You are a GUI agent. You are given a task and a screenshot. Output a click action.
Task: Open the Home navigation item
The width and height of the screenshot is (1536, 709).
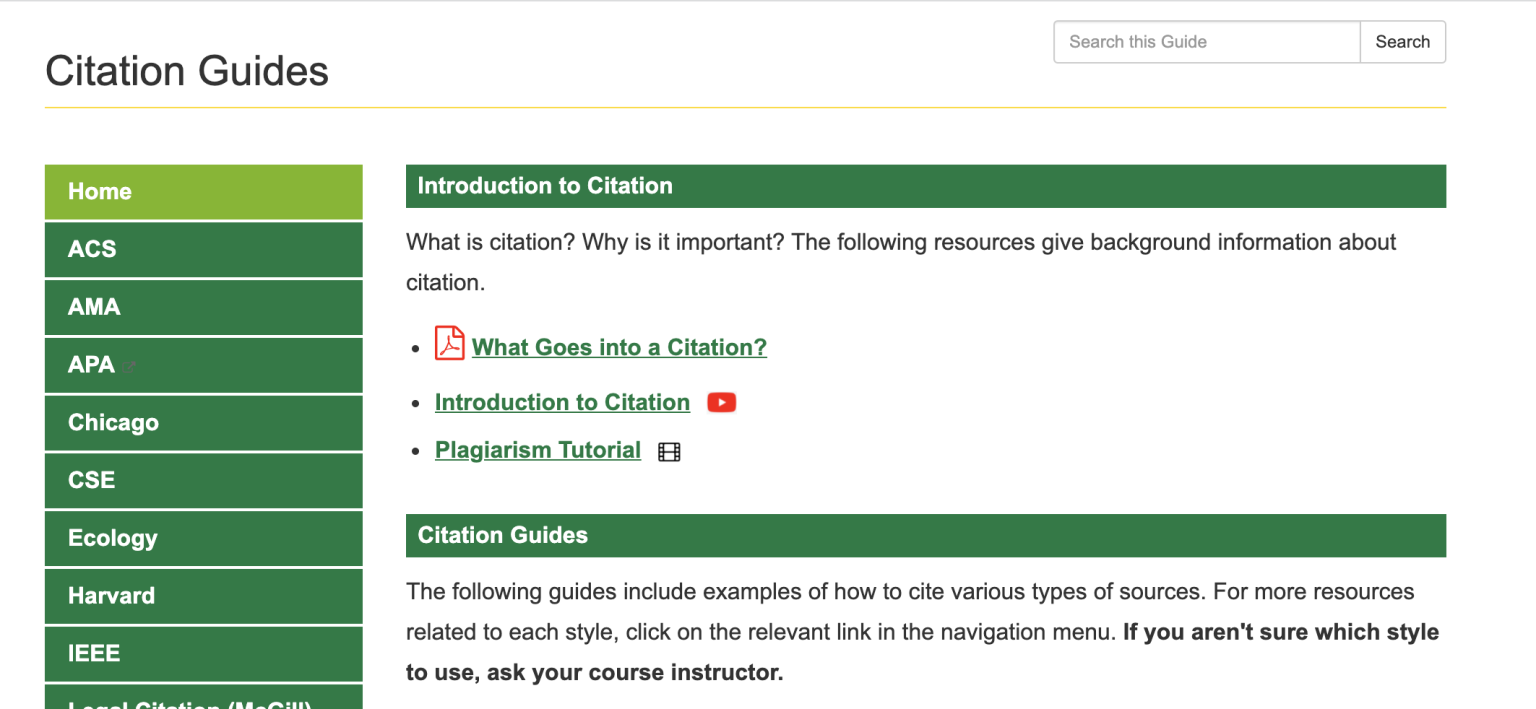tap(204, 192)
